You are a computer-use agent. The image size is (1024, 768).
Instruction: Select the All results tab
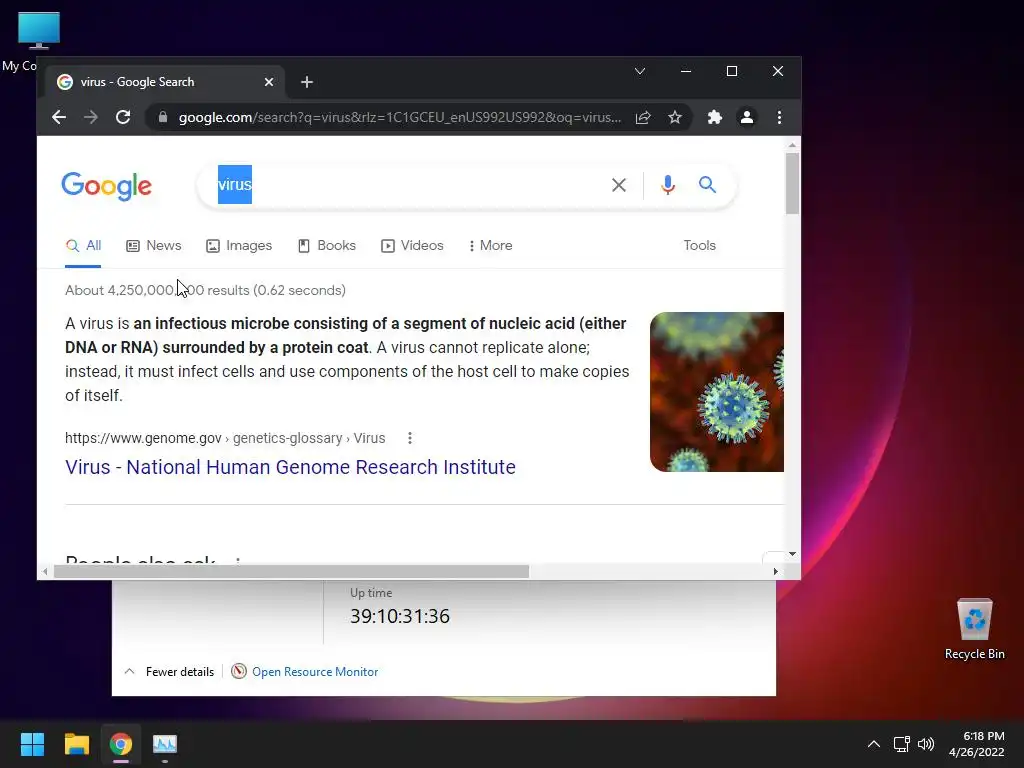point(84,246)
